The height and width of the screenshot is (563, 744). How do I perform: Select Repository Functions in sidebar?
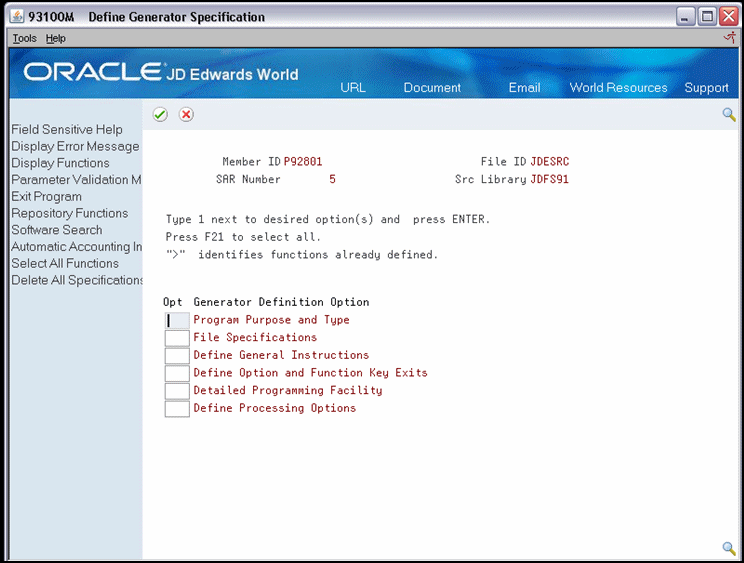click(70, 213)
